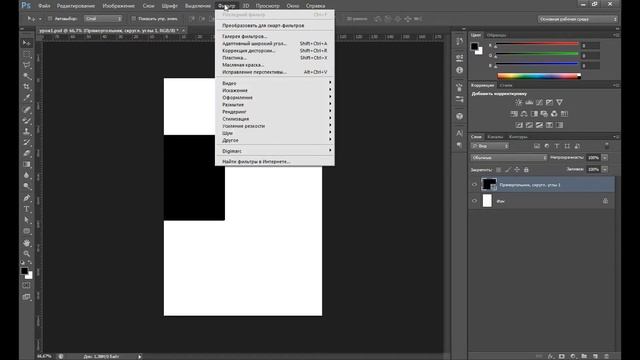Switch to the Каналы tab
Image resolution: width=640 pixels, height=360 pixels.
click(x=495, y=137)
